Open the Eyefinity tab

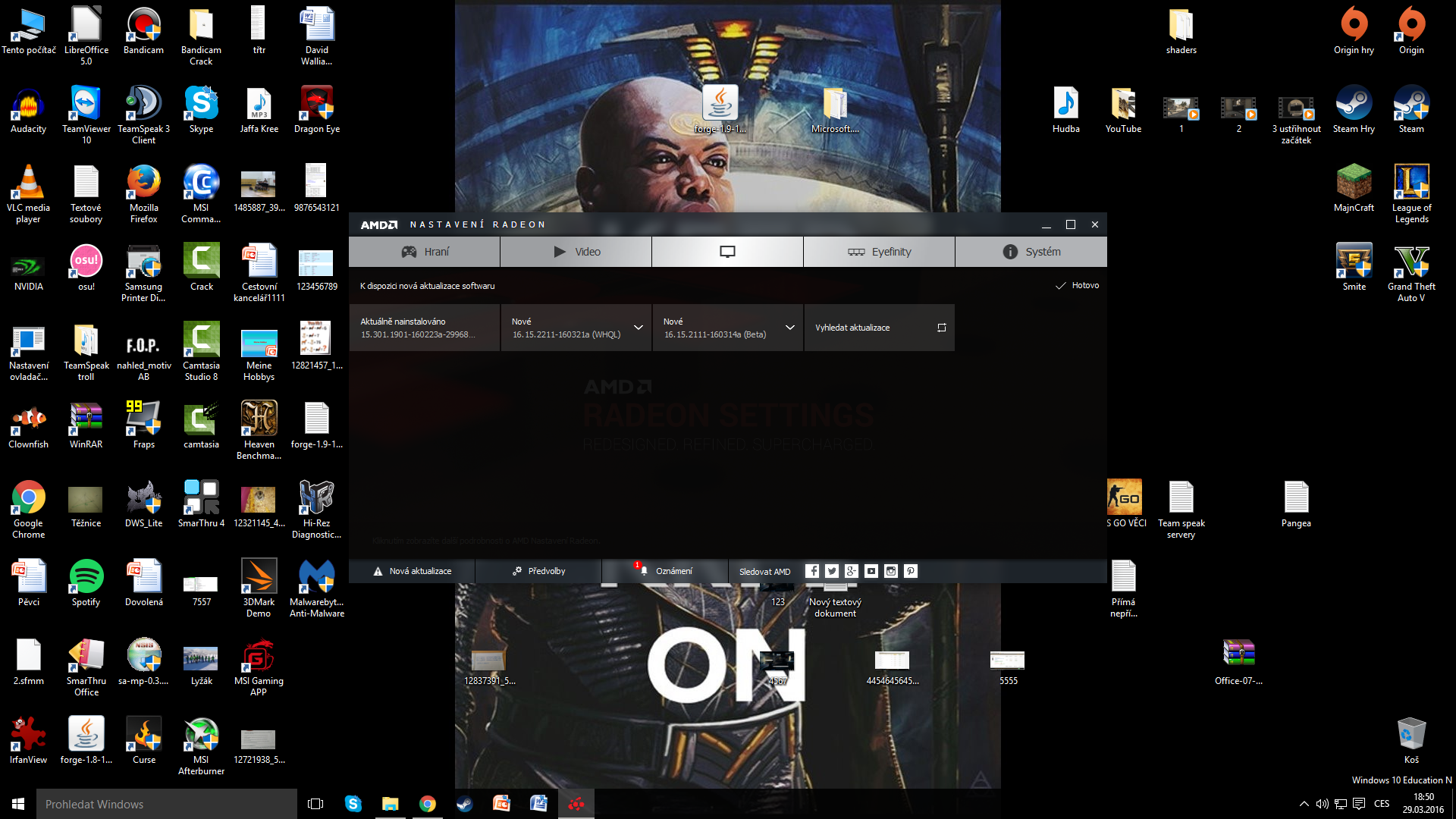[x=880, y=252]
